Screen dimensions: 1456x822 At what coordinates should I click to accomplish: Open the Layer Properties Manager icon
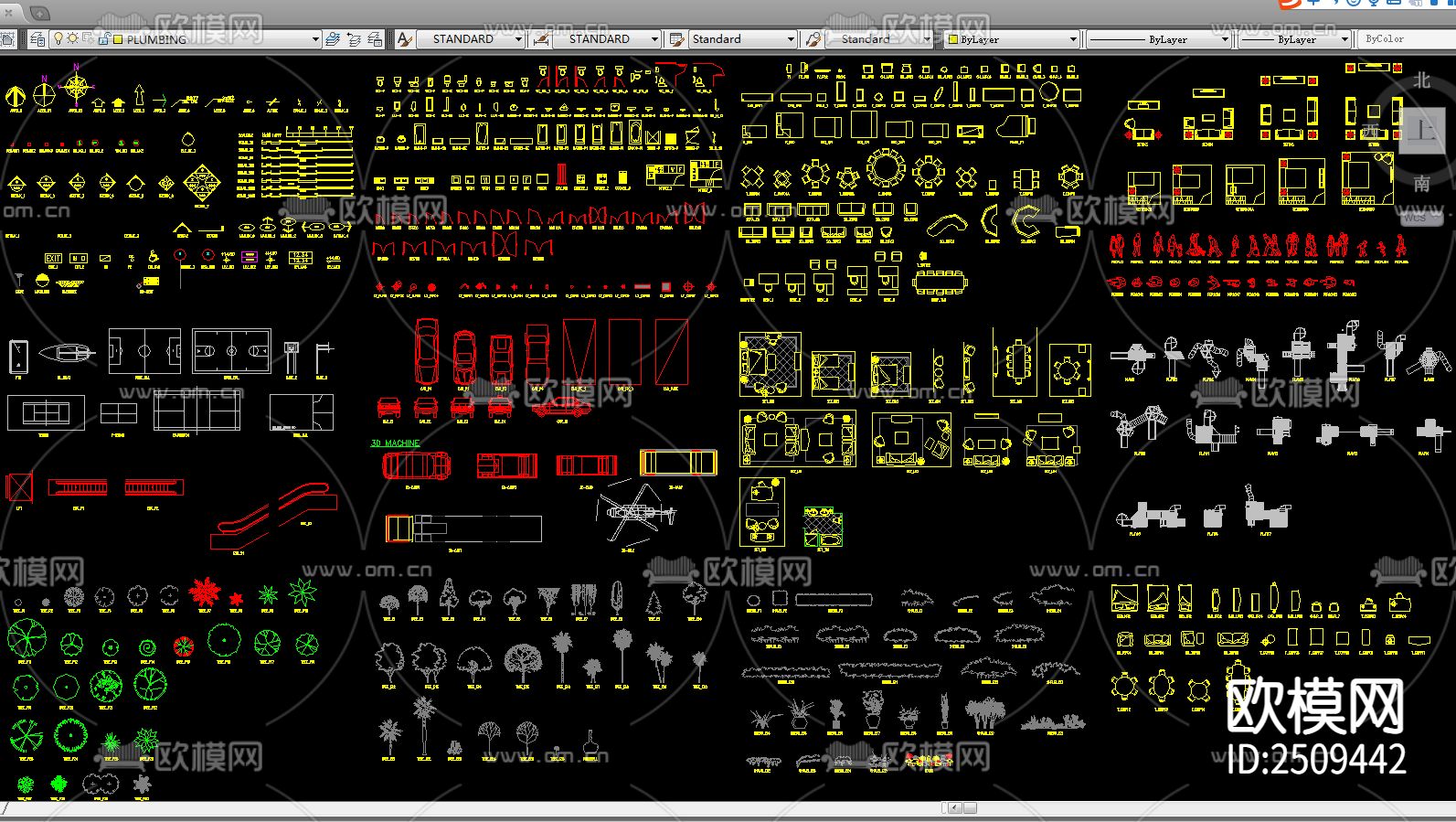click(37, 39)
